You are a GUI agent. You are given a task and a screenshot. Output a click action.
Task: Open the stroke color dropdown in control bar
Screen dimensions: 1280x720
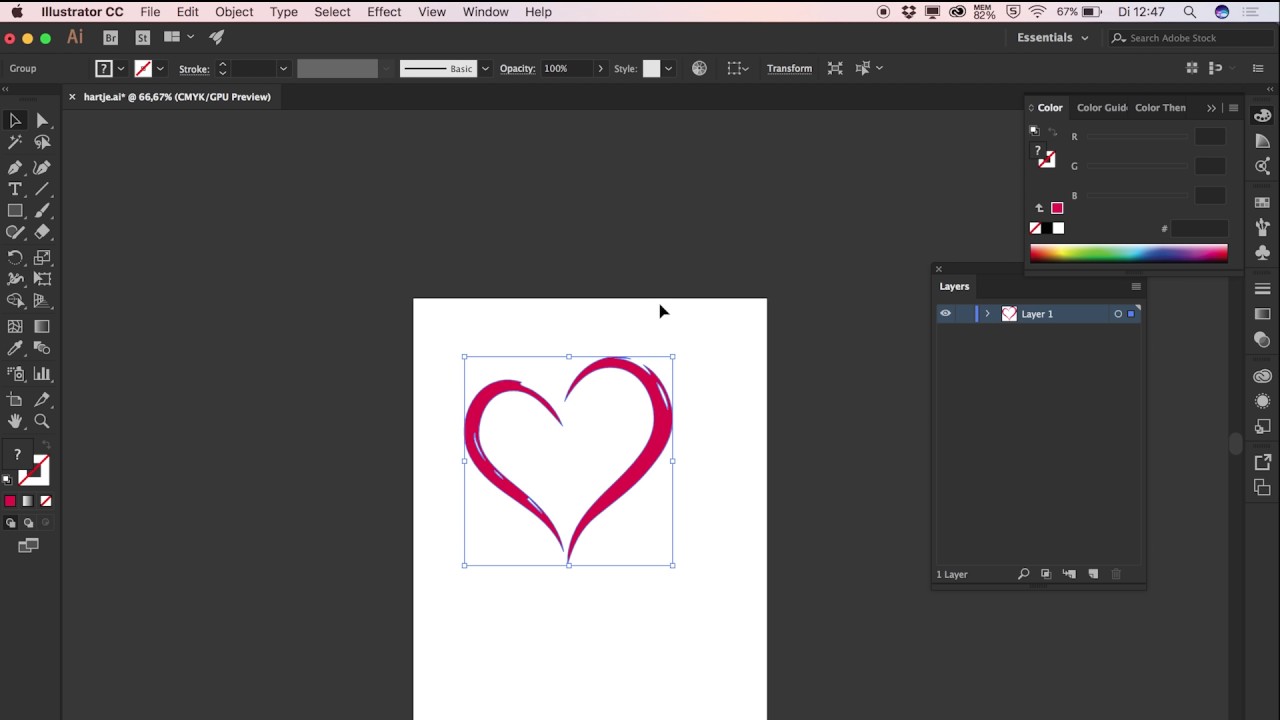click(160, 68)
